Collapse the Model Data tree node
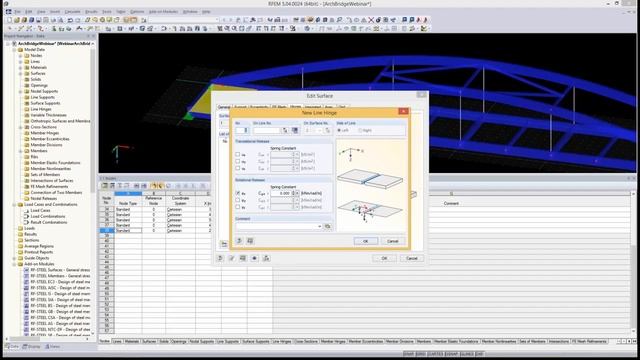Screen dimensions: 640x360 (14, 50)
